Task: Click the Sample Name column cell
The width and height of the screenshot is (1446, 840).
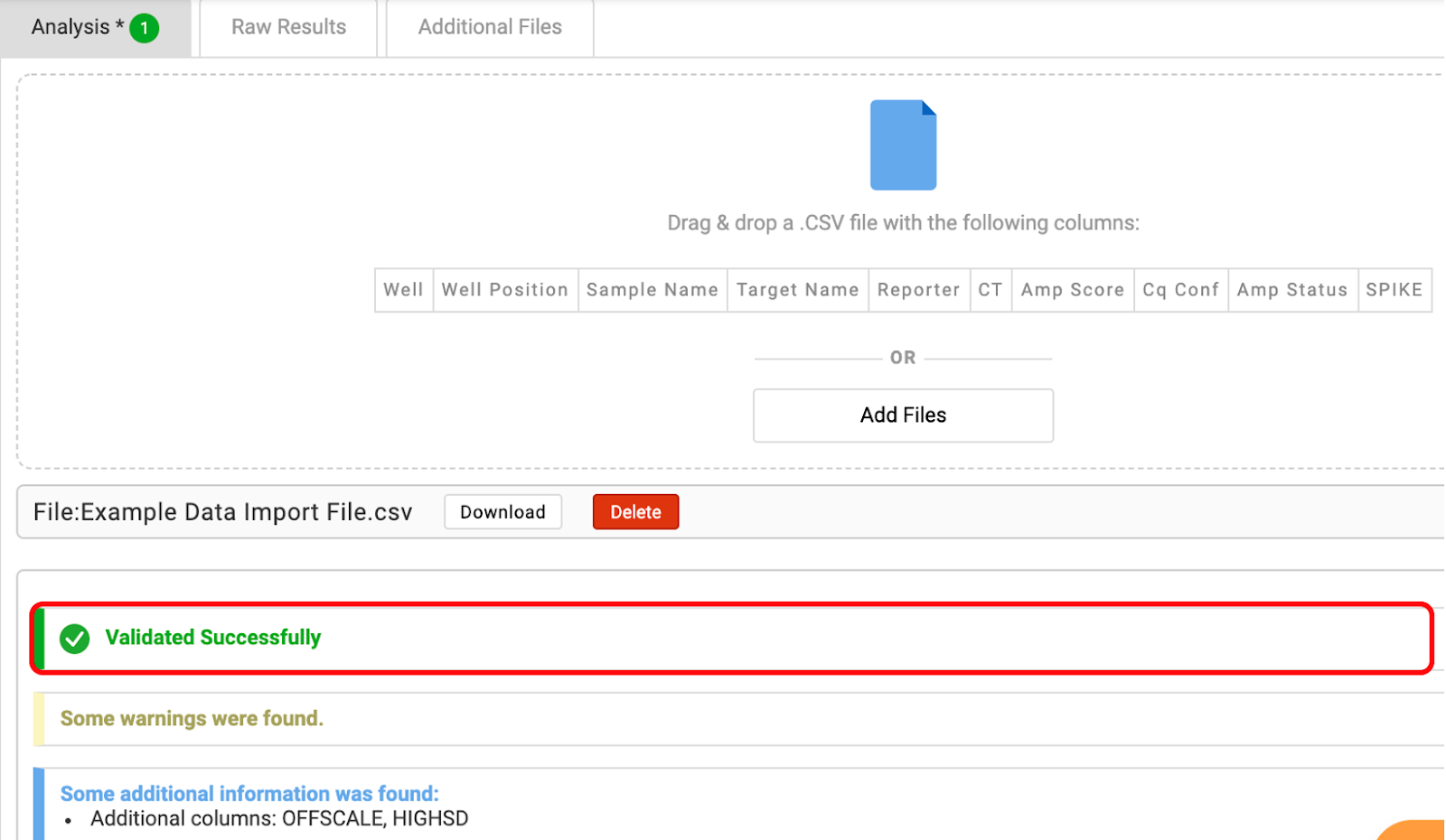Action: tap(653, 290)
